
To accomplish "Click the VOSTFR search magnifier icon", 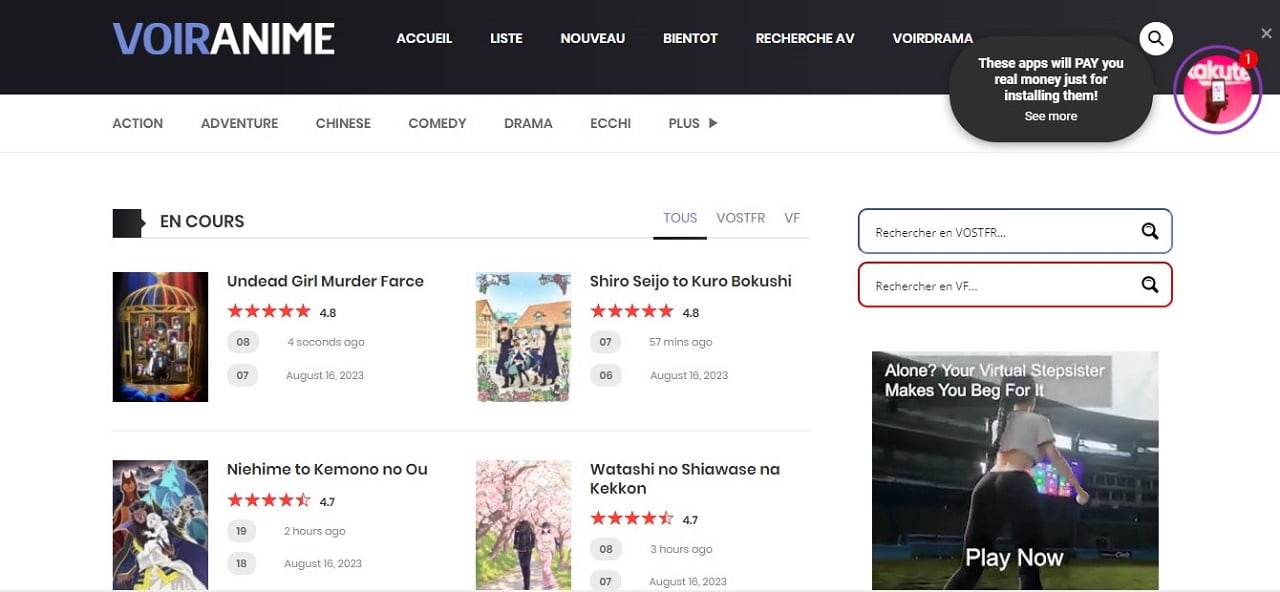I will (1149, 232).
